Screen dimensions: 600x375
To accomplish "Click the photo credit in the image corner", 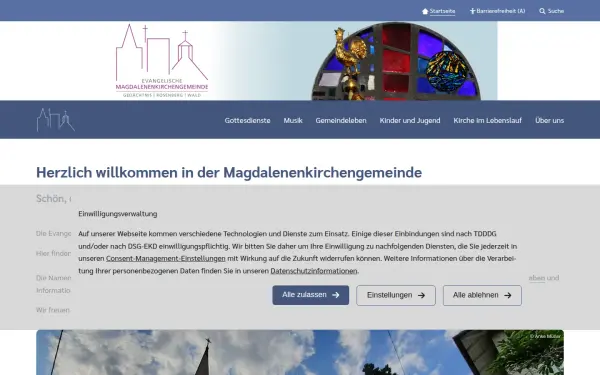I will [x=545, y=336].
